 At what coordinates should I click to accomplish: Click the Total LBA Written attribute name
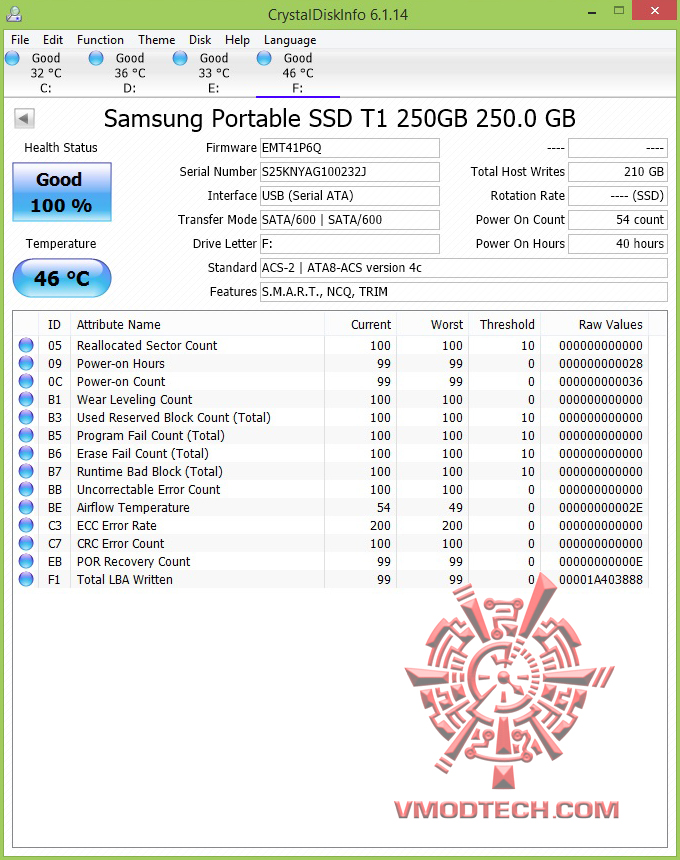(124, 580)
